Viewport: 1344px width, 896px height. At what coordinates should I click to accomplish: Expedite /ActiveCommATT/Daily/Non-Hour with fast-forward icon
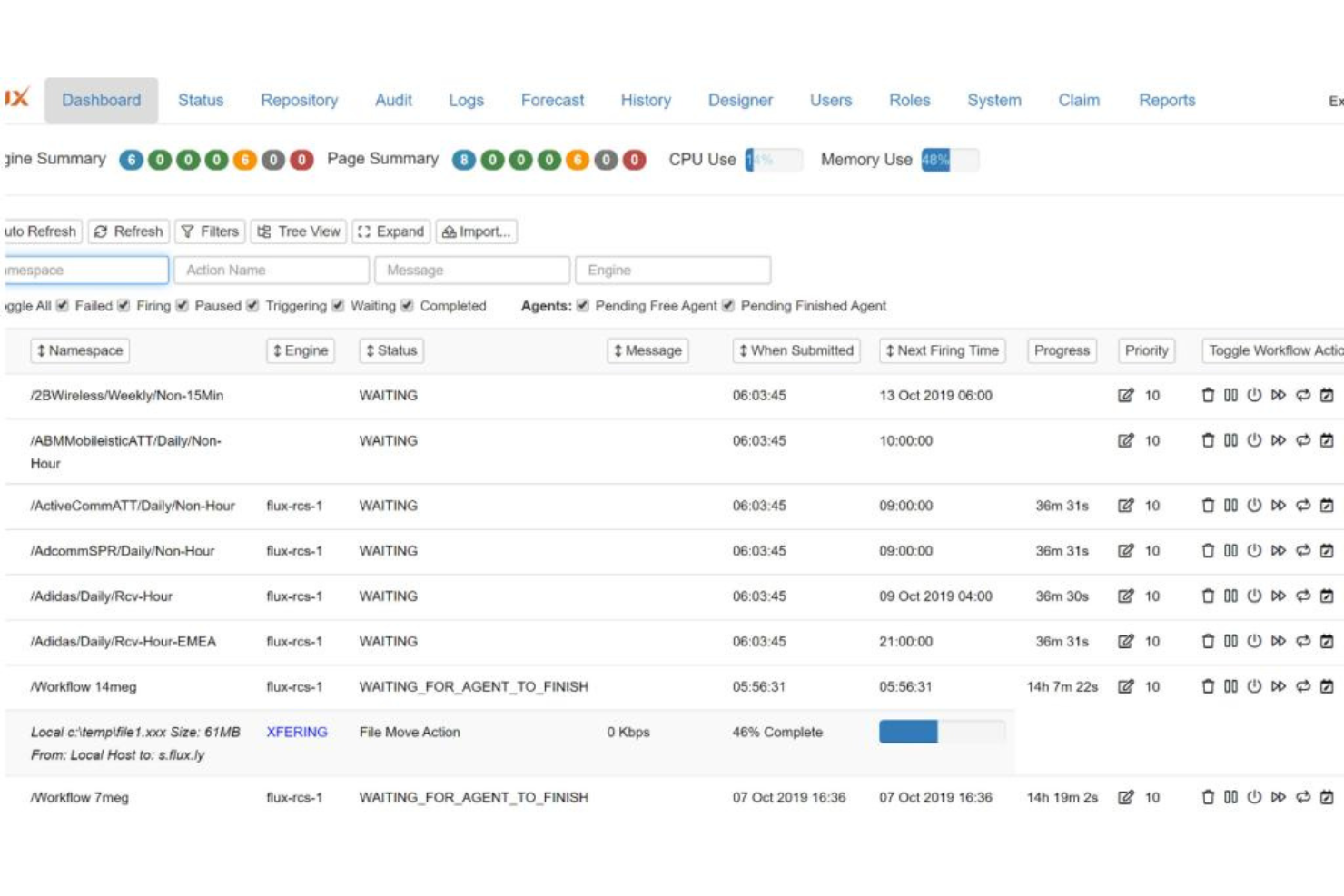pos(1277,506)
